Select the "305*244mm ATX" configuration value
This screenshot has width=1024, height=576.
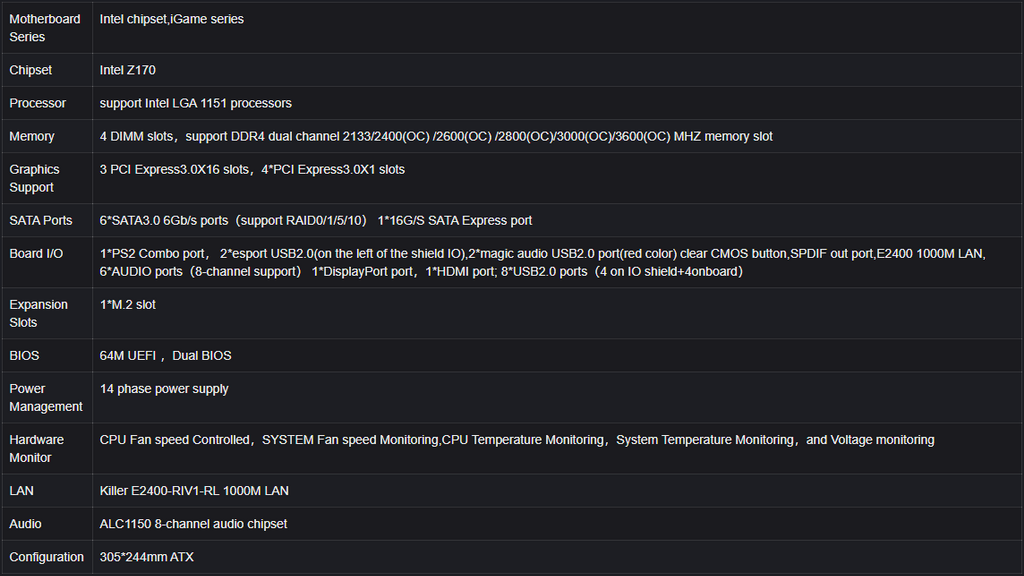146,556
